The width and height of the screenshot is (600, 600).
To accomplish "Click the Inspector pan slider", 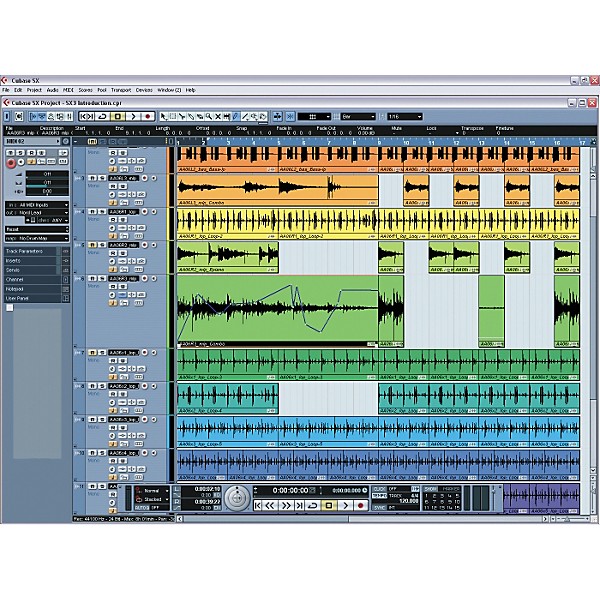I will point(47,183).
